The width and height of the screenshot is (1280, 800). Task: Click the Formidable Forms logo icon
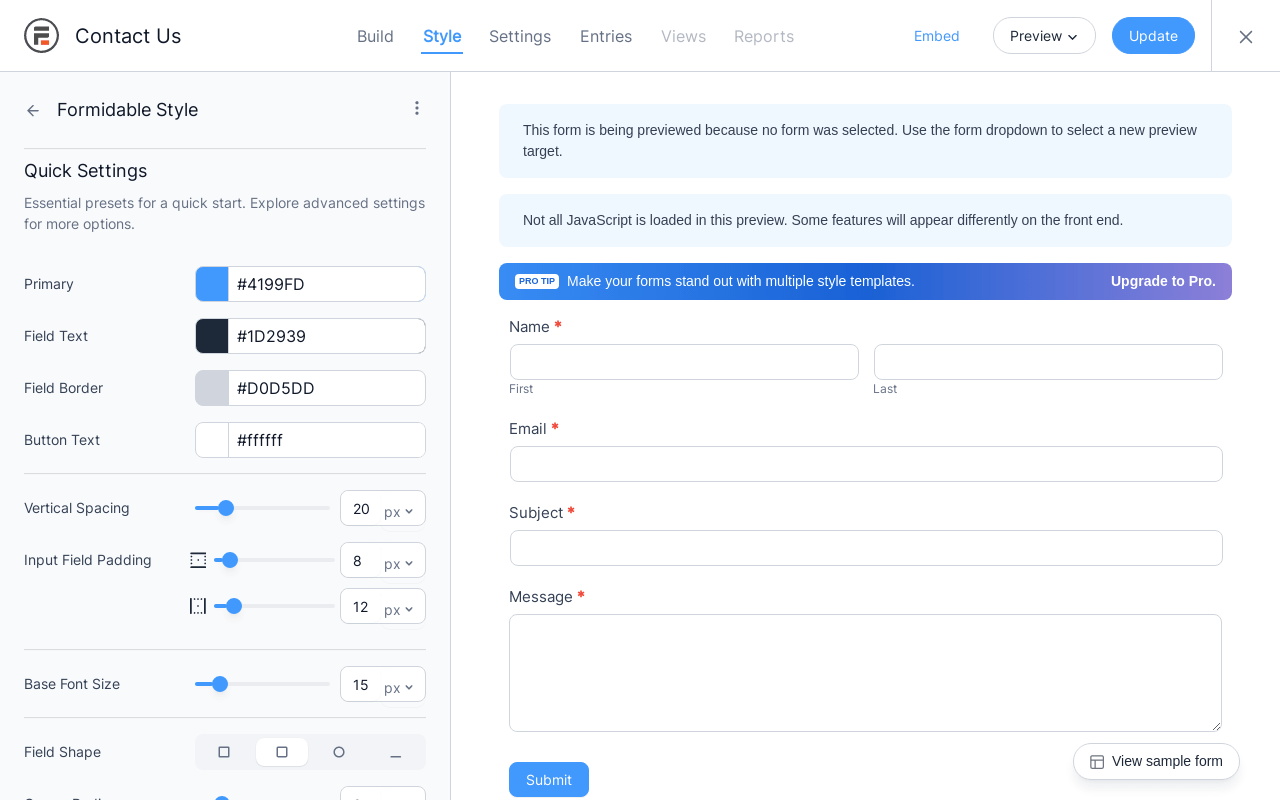tap(42, 36)
